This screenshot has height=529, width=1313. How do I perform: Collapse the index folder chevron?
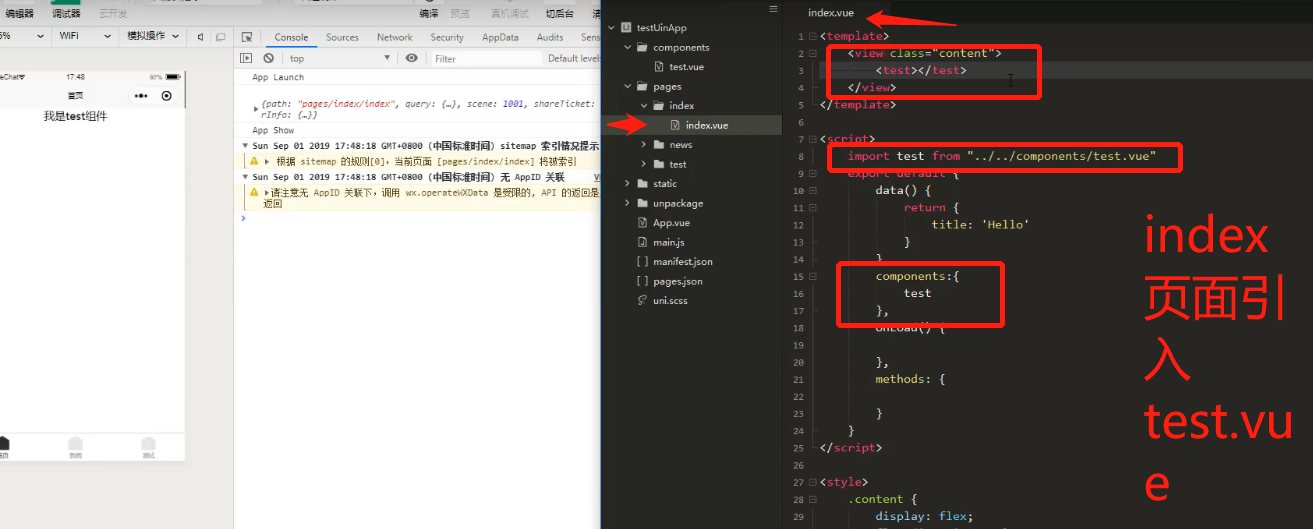point(644,106)
